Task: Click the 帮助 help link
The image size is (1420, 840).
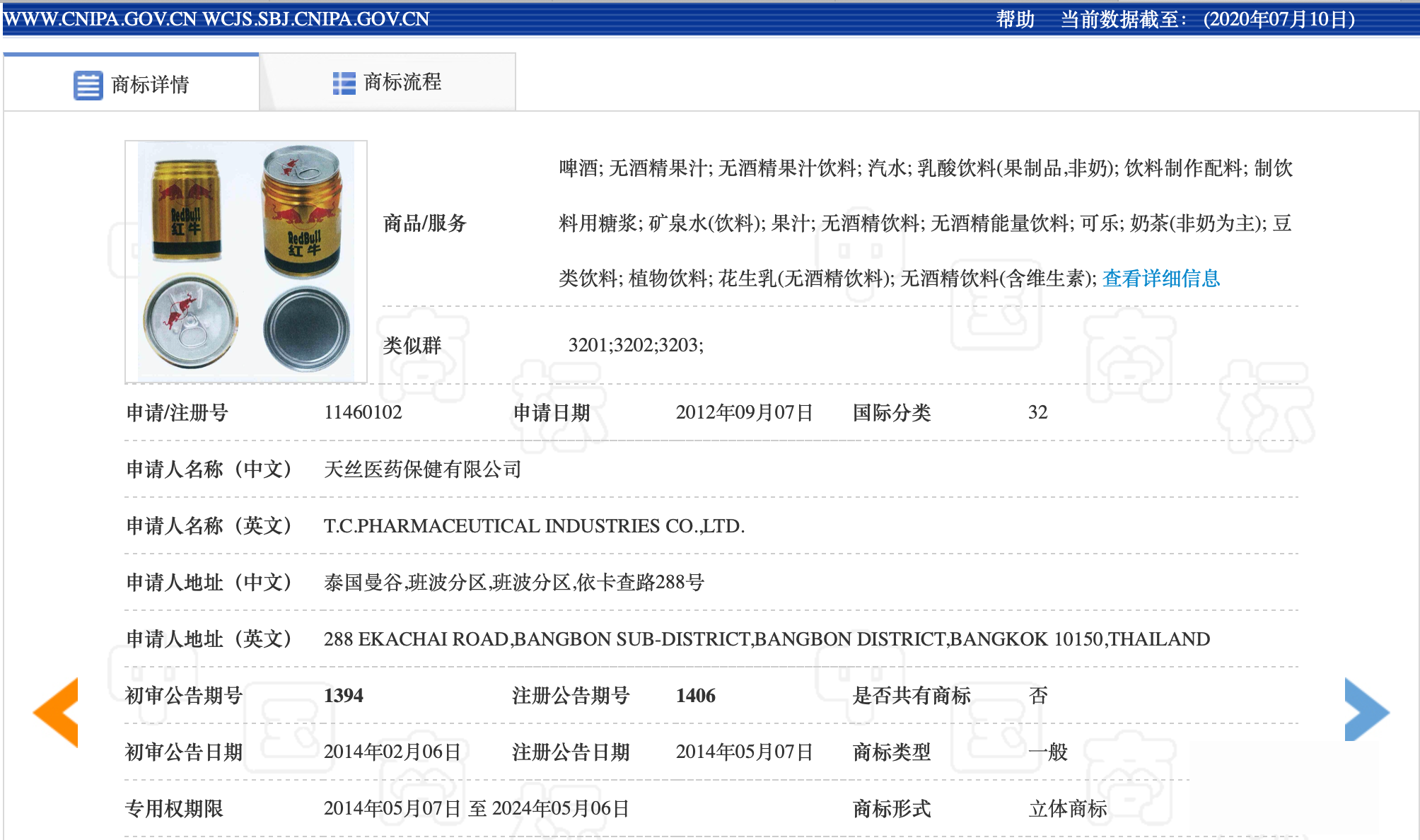Action: click(1015, 19)
